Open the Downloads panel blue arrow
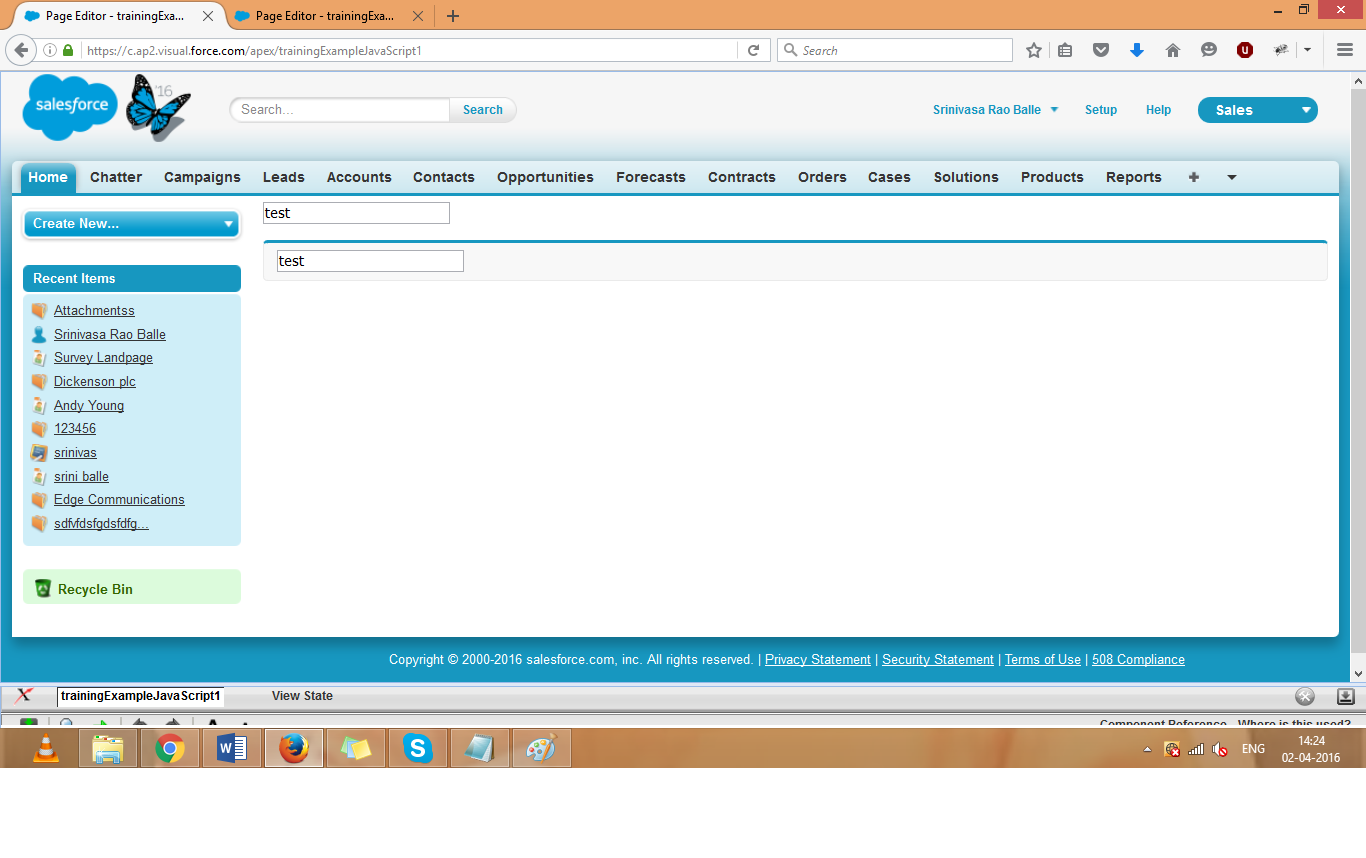Screen dimensions: 1366x858 [x=1137, y=49]
